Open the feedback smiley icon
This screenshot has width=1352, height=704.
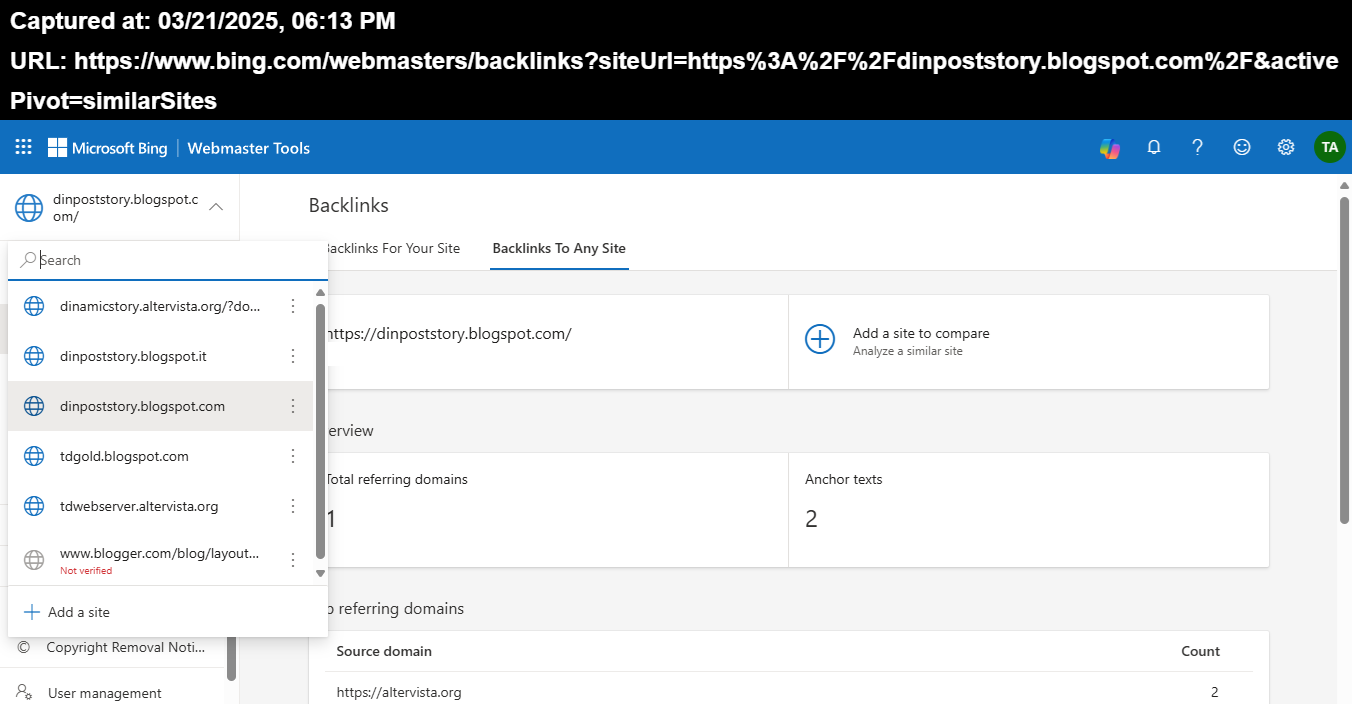point(1242,148)
